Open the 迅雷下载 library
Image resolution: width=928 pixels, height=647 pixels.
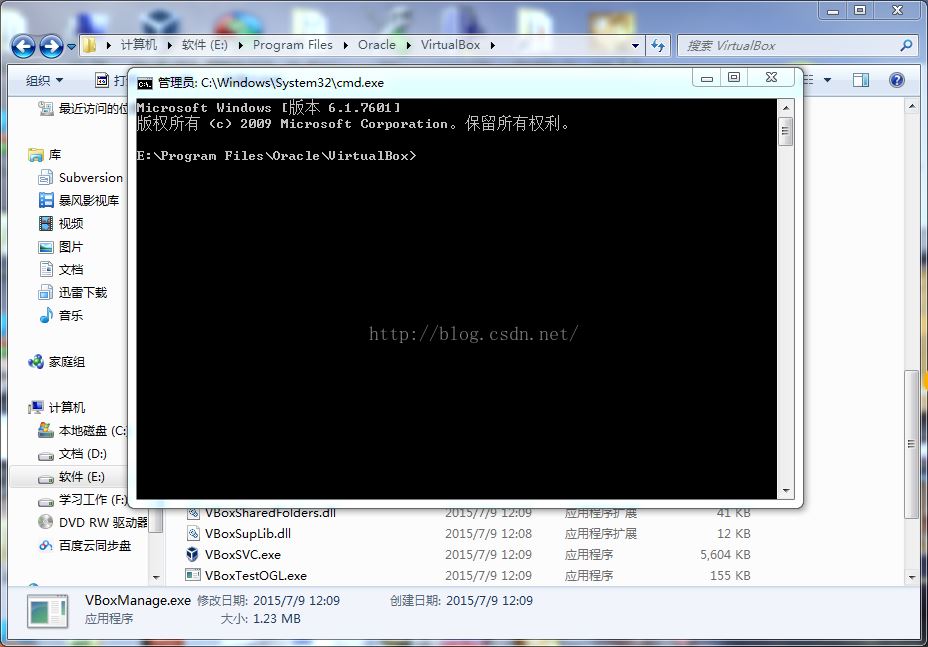(73, 292)
